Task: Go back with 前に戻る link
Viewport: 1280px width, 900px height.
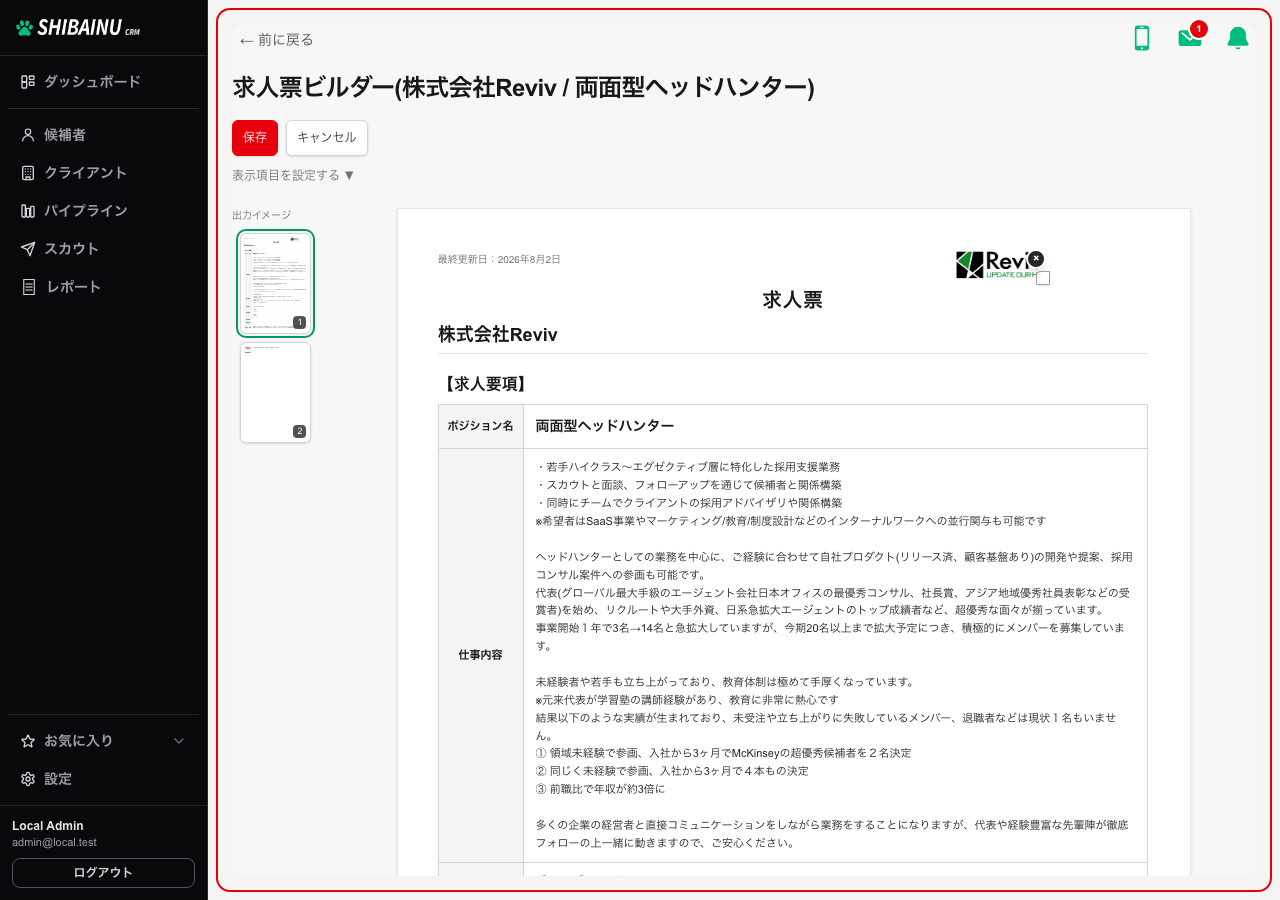Action: [x=277, y=40]
